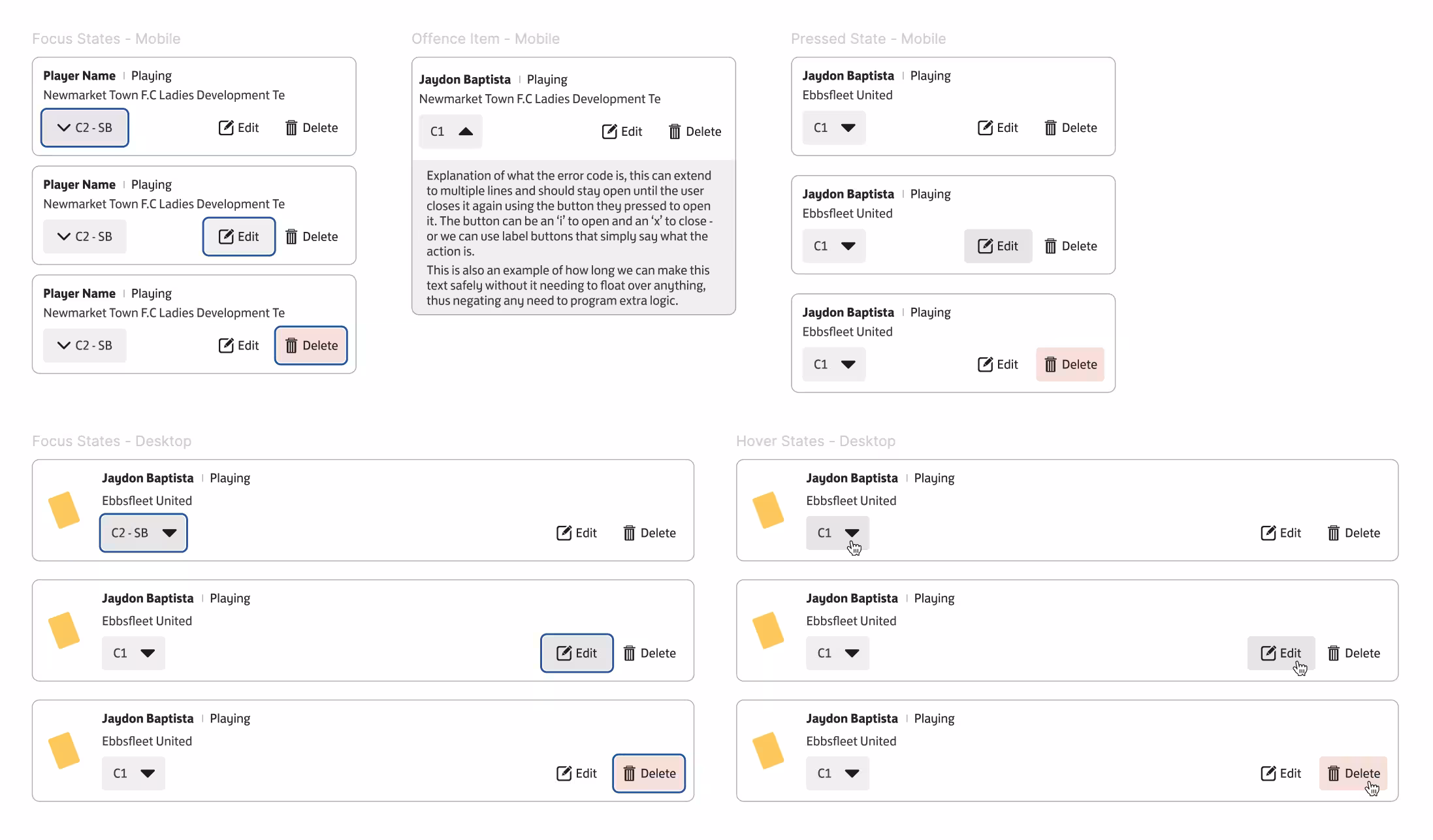Click the 'Focus States - Mobile' heading
This screenshot has width=1433, height=840.
tap(106, 39)
